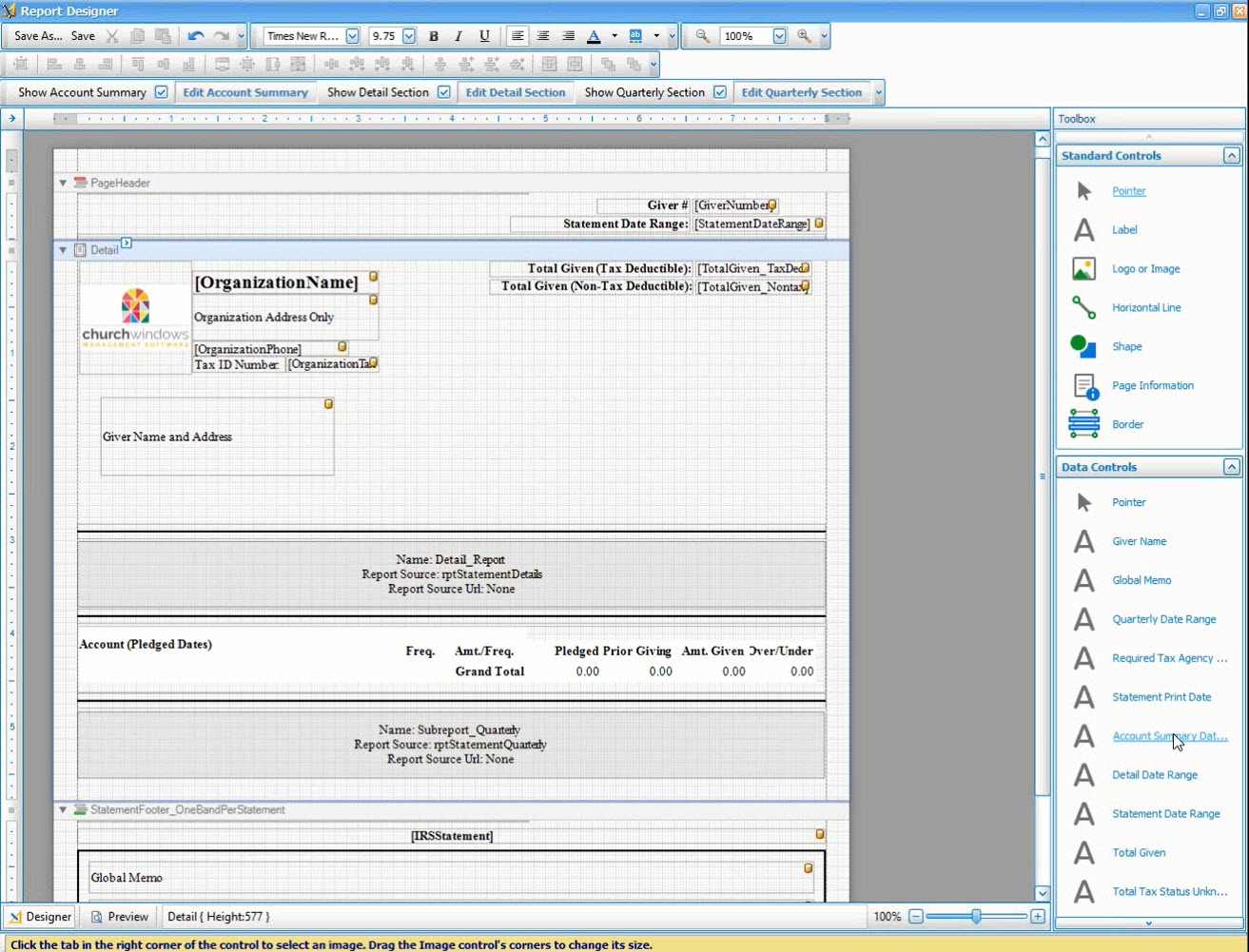1249x952 pixels.
Task: Click the Undo arrow icon
Action: [196, 36]
